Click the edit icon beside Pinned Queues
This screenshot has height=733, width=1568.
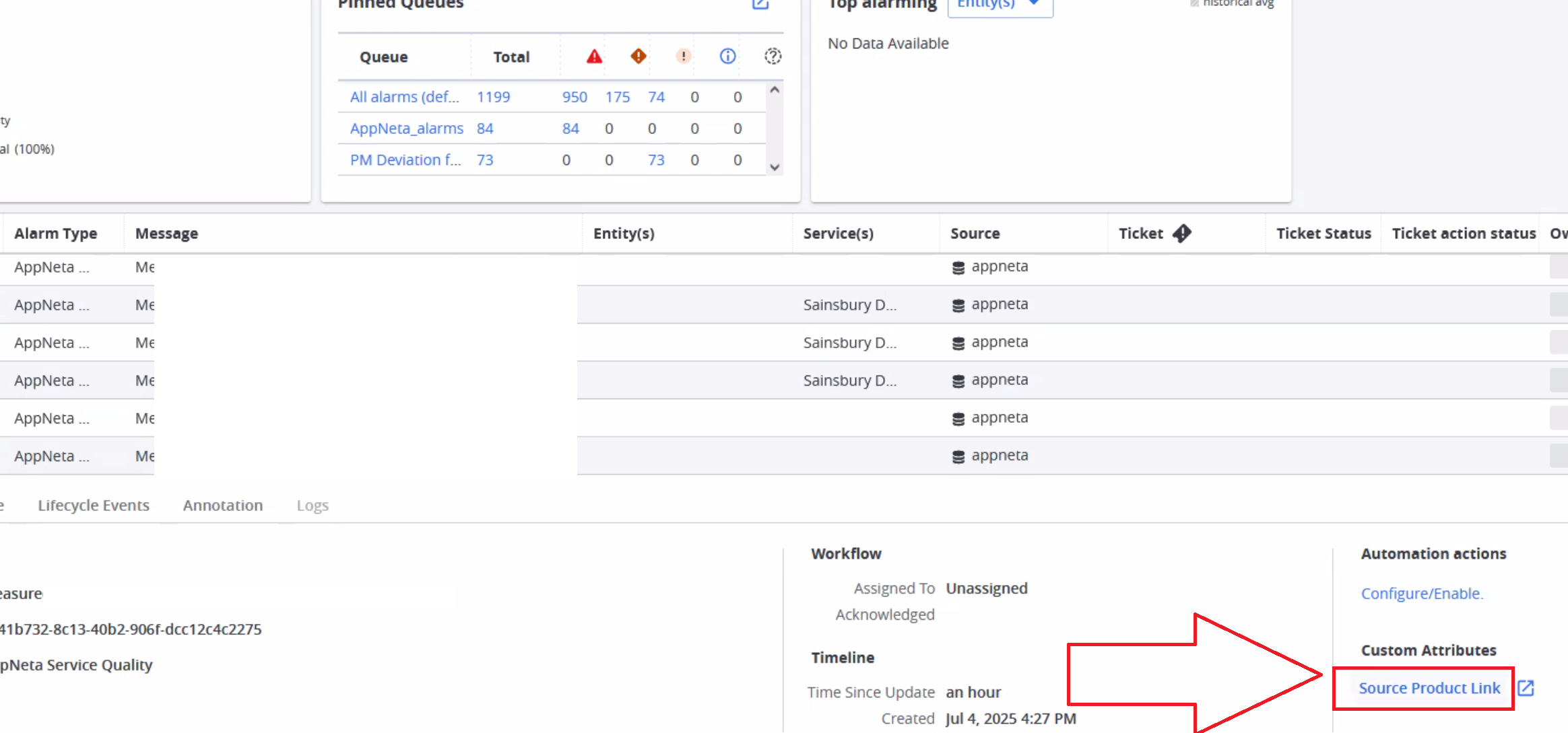tap(760, 4)
